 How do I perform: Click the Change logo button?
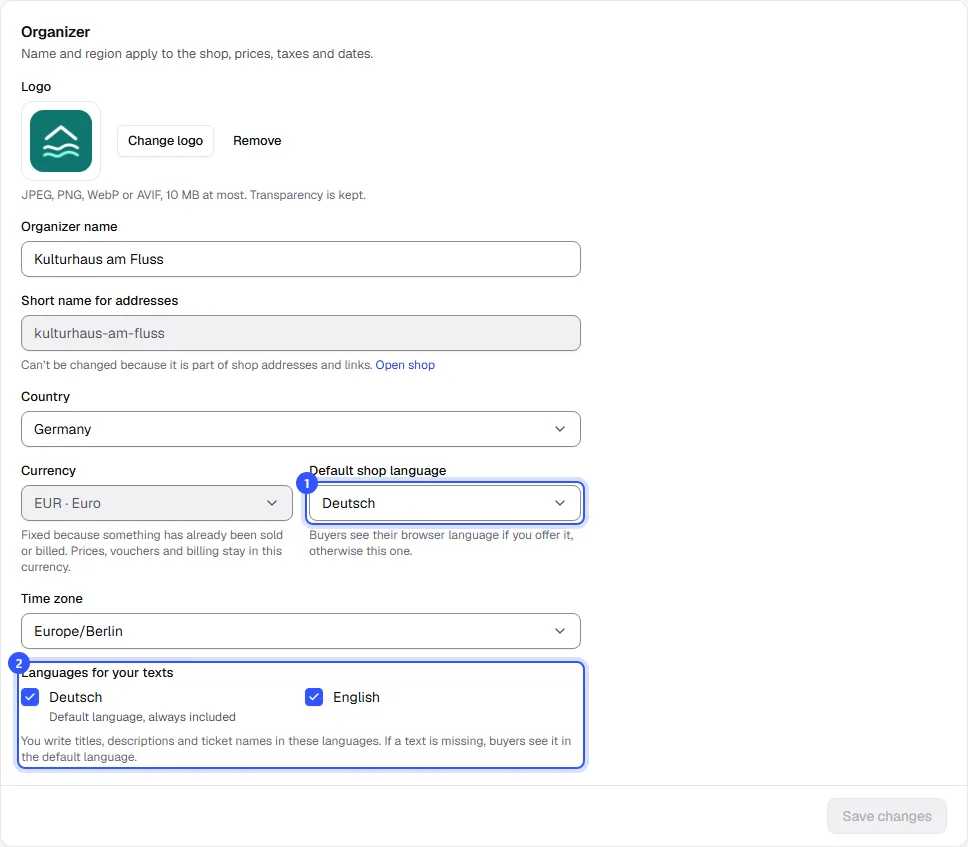[x=165, y=141]
